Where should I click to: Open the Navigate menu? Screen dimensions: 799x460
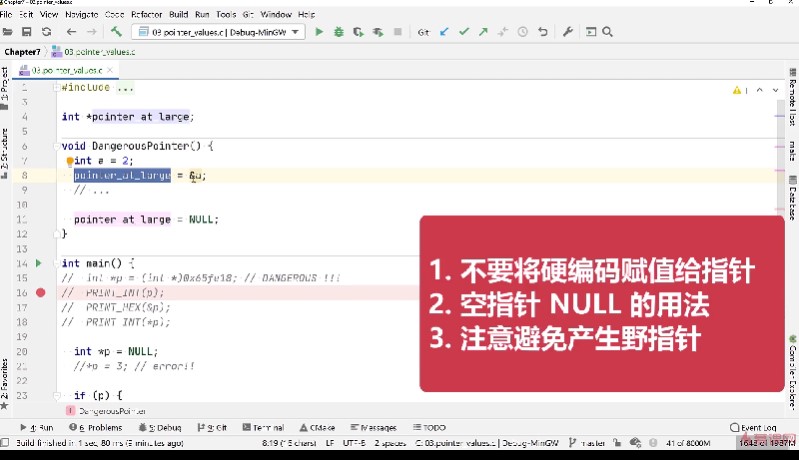[x=82, y=14]
